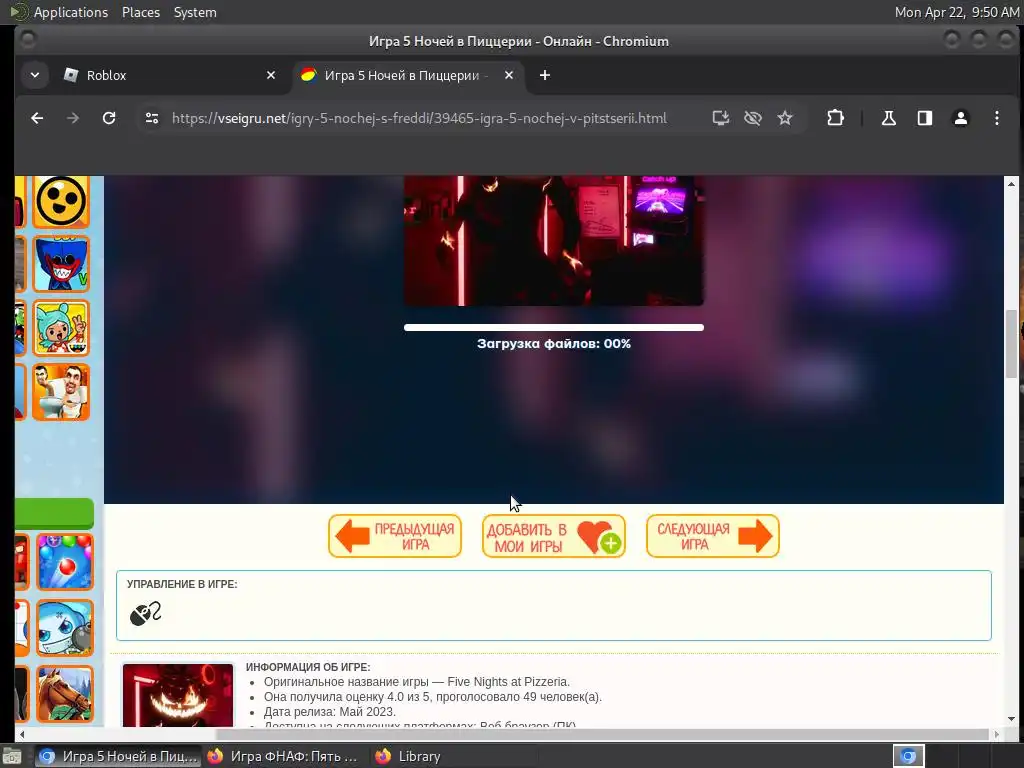Click the green sidebar button
The image size is (1024, 768).
pyautogui.click(x=54, y=513)
